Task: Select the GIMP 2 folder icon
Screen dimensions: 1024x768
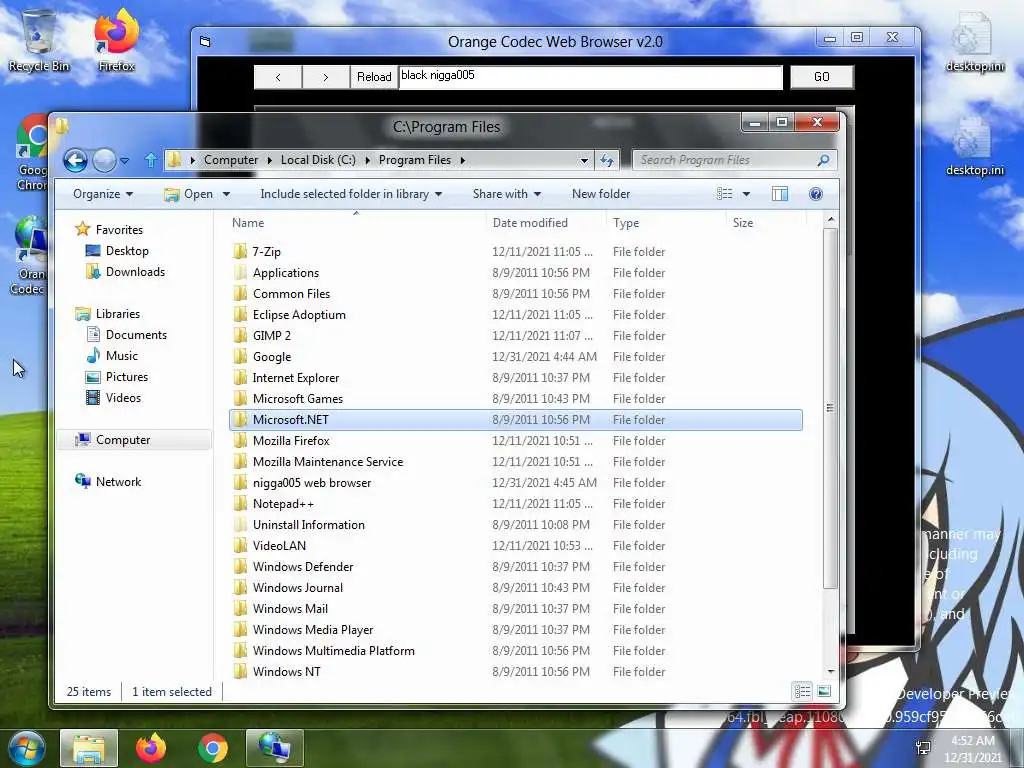Action: tap(240, 336)
